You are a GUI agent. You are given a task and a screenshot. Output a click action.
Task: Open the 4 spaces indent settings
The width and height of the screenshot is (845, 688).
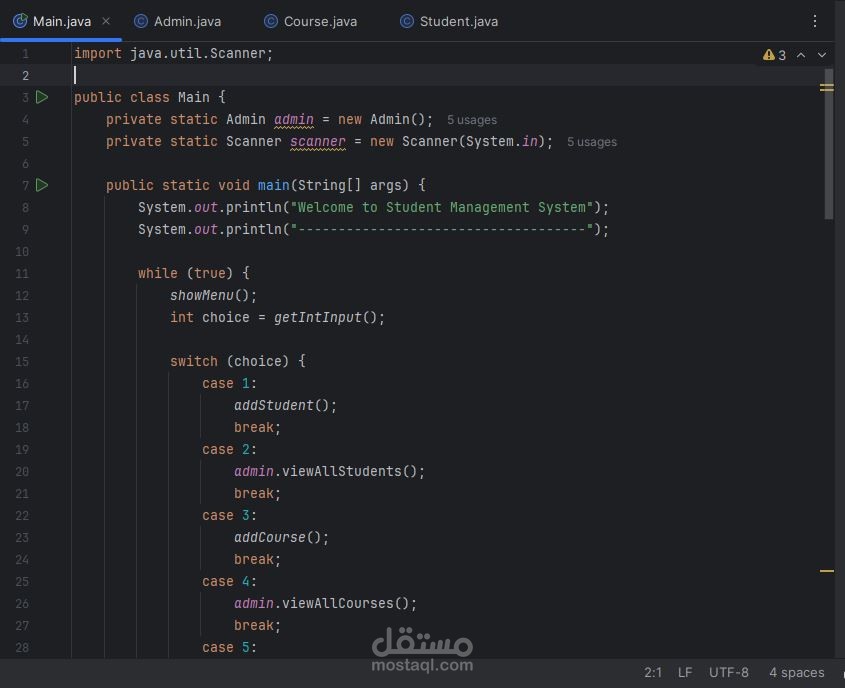(x=796, y=672)
